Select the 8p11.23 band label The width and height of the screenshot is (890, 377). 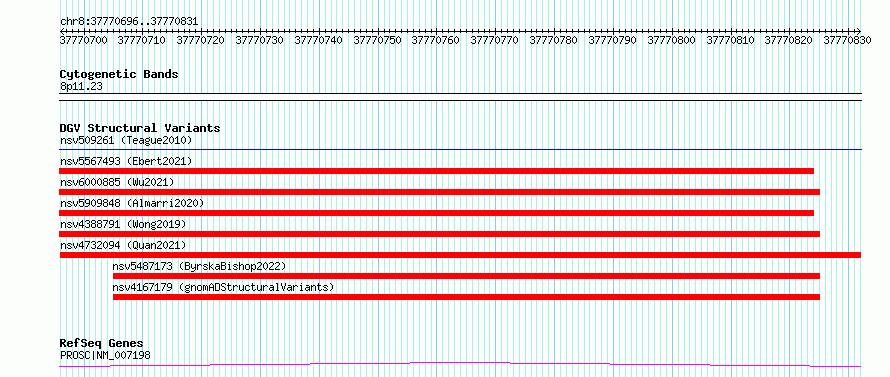[81, 86]
